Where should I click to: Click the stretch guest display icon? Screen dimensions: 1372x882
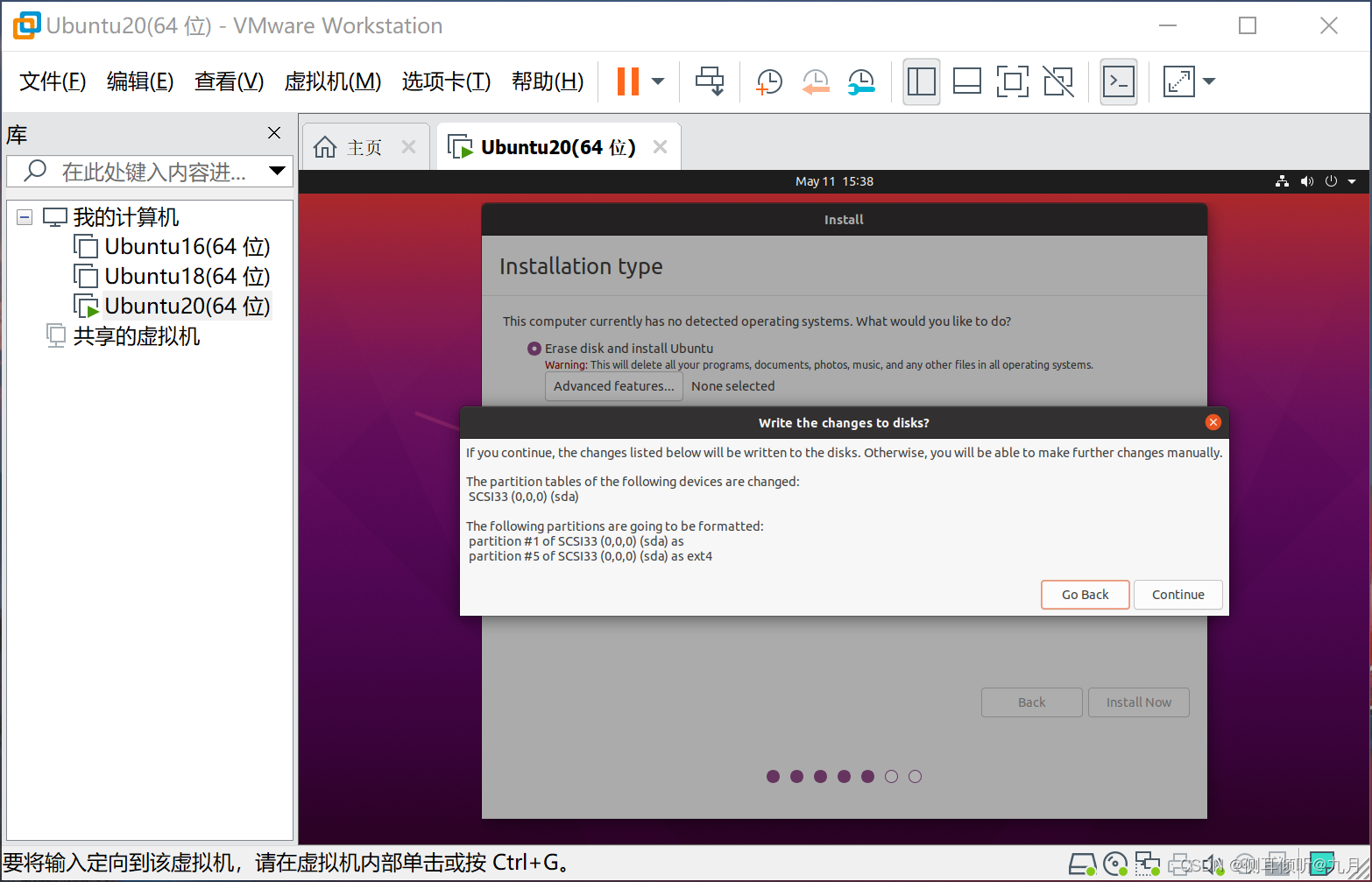point(1178,81)
